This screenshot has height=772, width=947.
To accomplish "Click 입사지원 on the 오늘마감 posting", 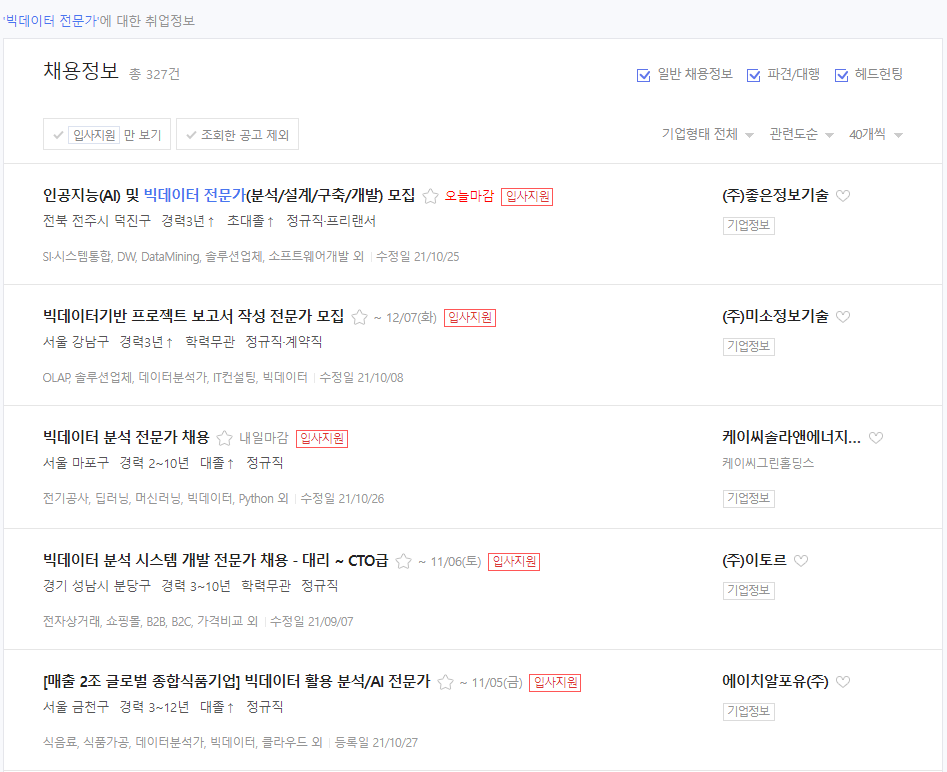I will [527, 196].
